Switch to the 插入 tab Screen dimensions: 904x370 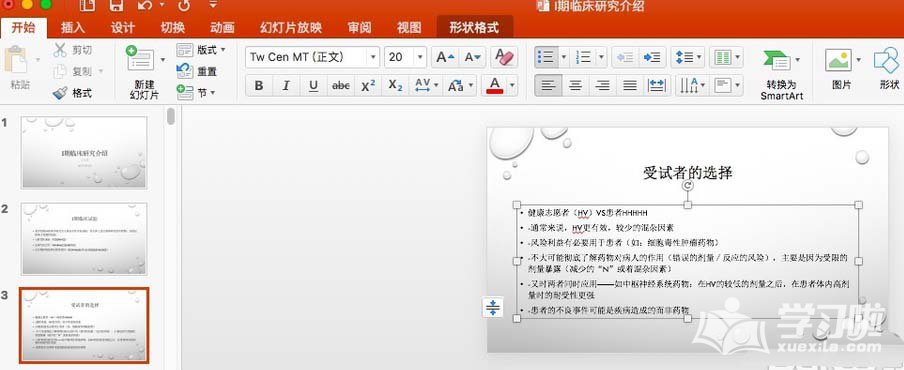[x=73, y=28]
